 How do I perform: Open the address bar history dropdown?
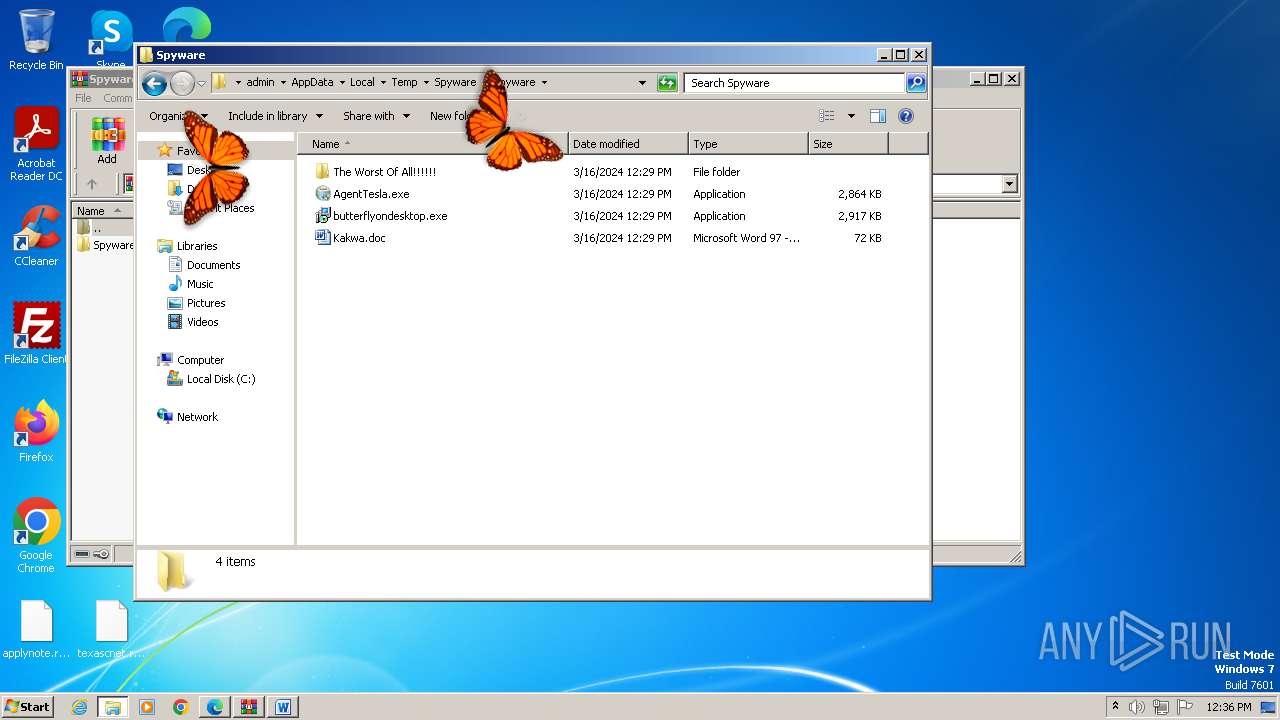click(642, 83)
